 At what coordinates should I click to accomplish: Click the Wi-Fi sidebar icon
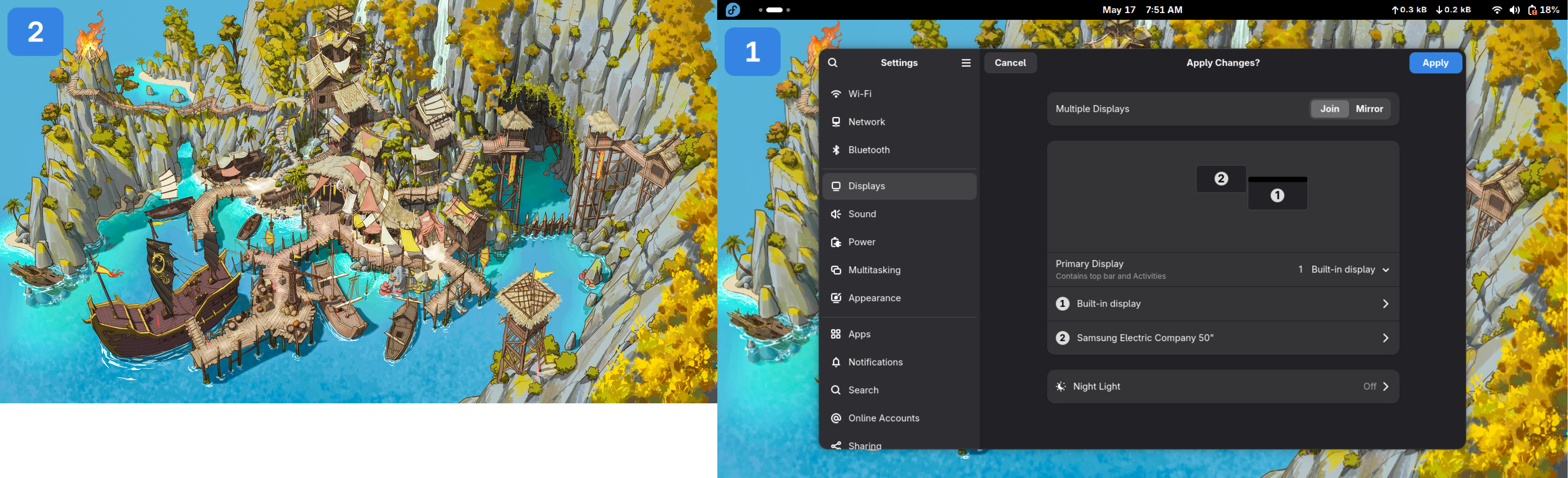coord(836,94)
